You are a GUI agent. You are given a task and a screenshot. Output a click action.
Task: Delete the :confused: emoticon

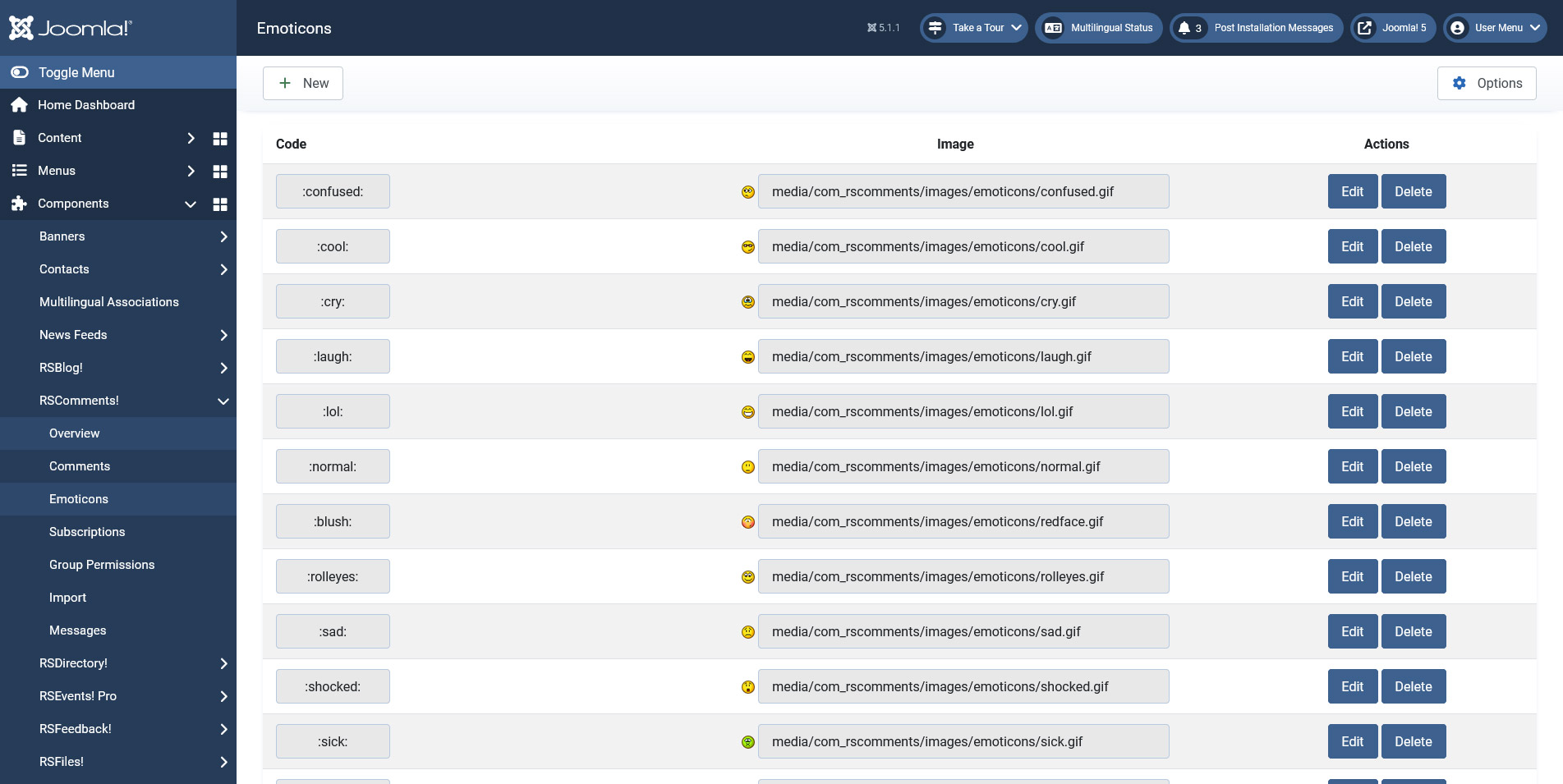tap(1414, 191)
